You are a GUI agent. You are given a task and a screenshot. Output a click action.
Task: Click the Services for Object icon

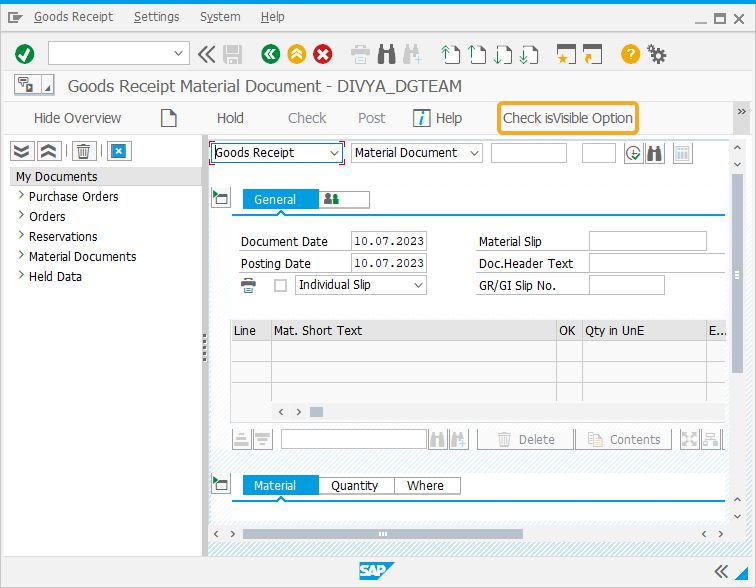[x=27, y=85]
